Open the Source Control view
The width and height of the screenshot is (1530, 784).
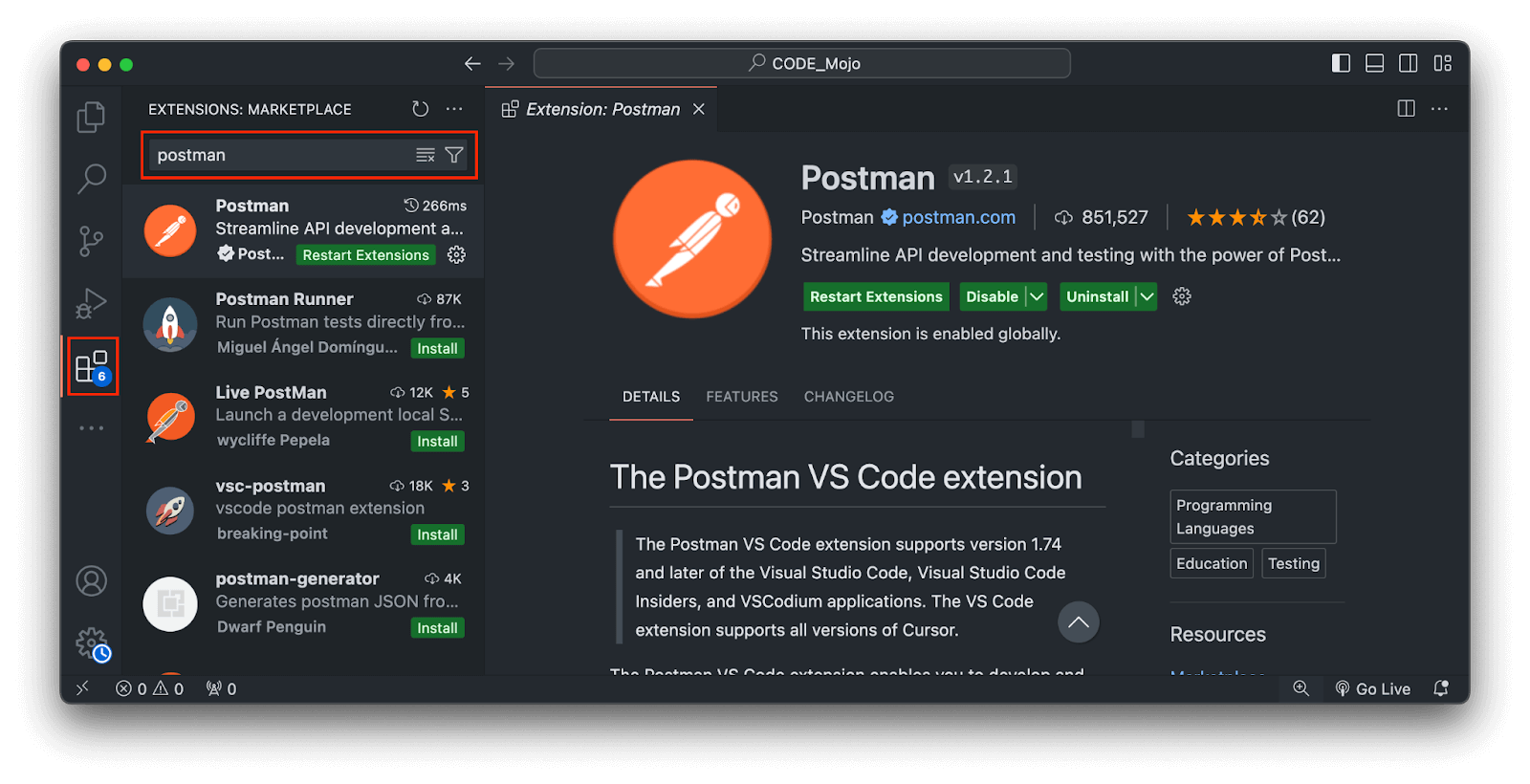pos(91,241)
